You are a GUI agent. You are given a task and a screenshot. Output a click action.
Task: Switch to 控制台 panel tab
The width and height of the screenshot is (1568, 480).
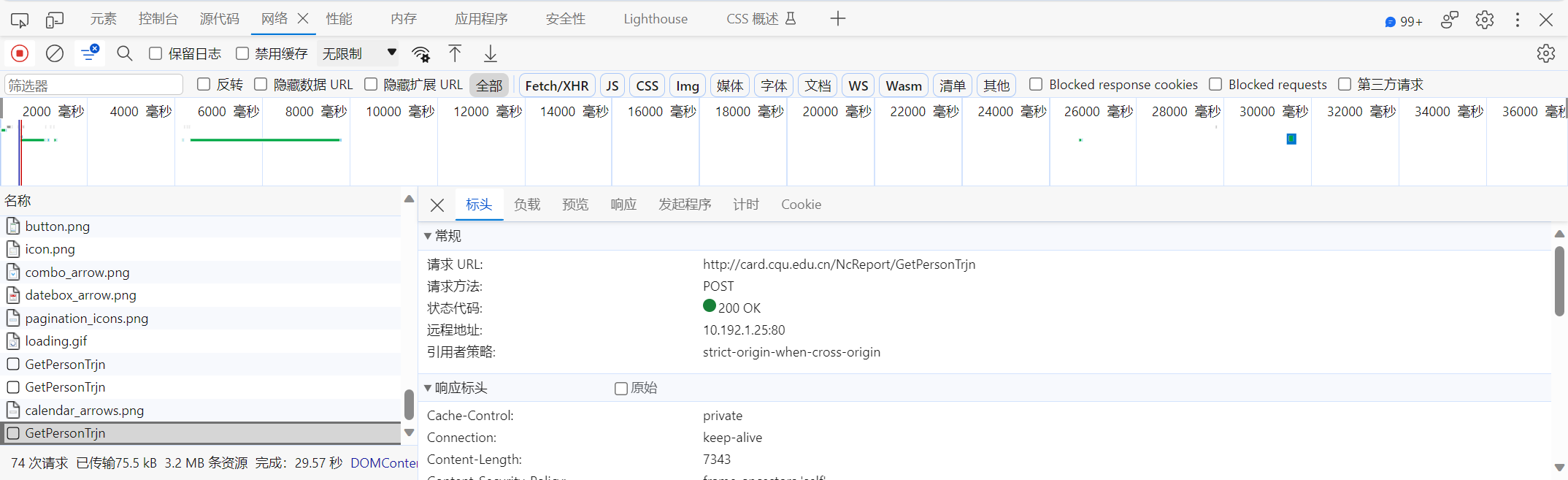tap(158, 19)
